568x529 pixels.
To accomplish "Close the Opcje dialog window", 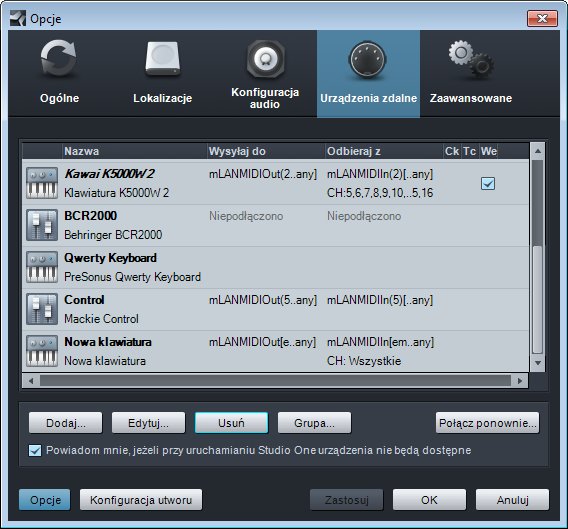I will pyautogui.click(x=542, y=18).
